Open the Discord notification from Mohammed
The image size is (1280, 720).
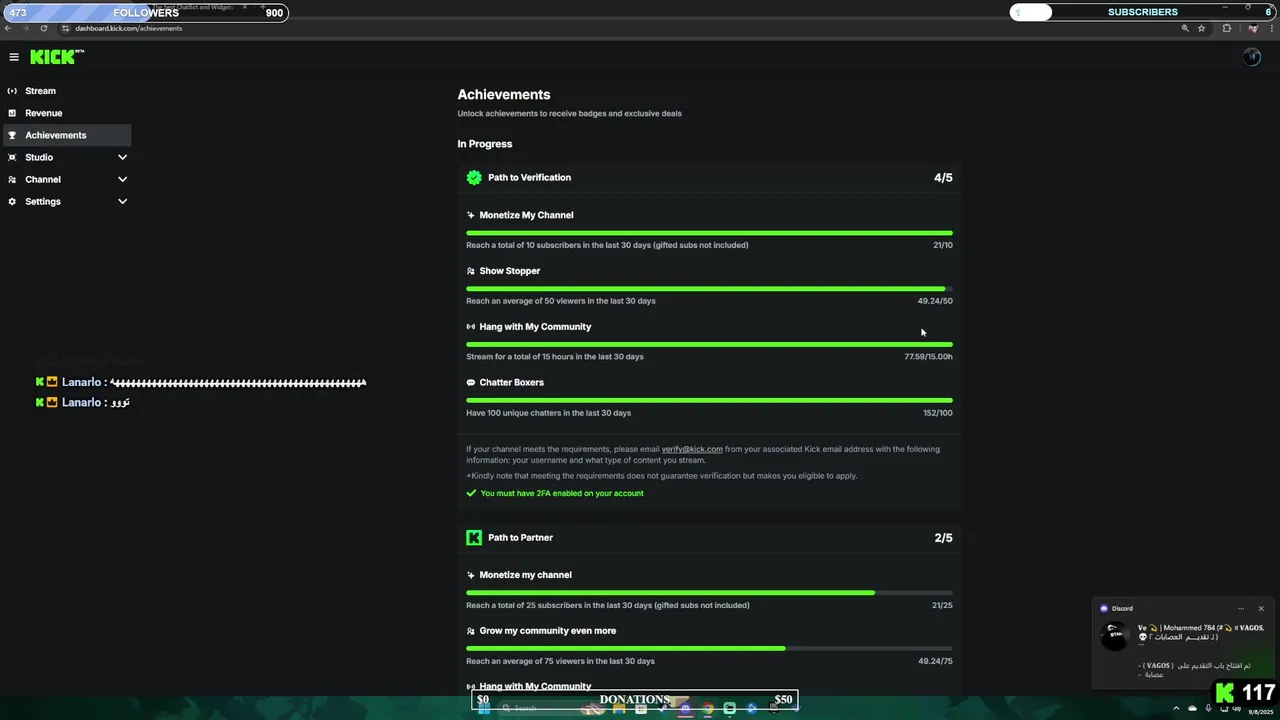[x=1184, y=644]
